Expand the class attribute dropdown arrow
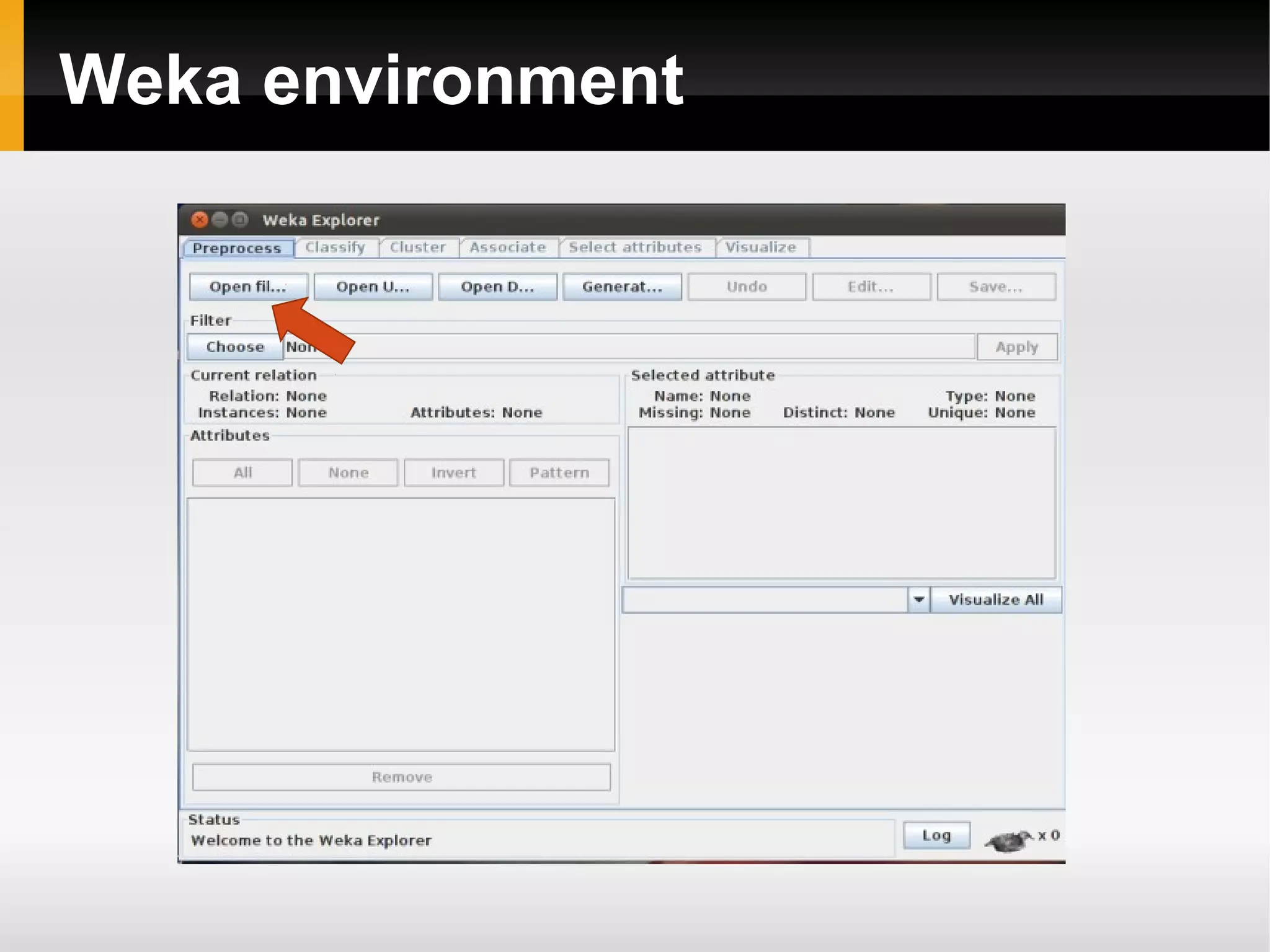The image size is (1270, 952). pyautogui.click(x=918, y=600)
